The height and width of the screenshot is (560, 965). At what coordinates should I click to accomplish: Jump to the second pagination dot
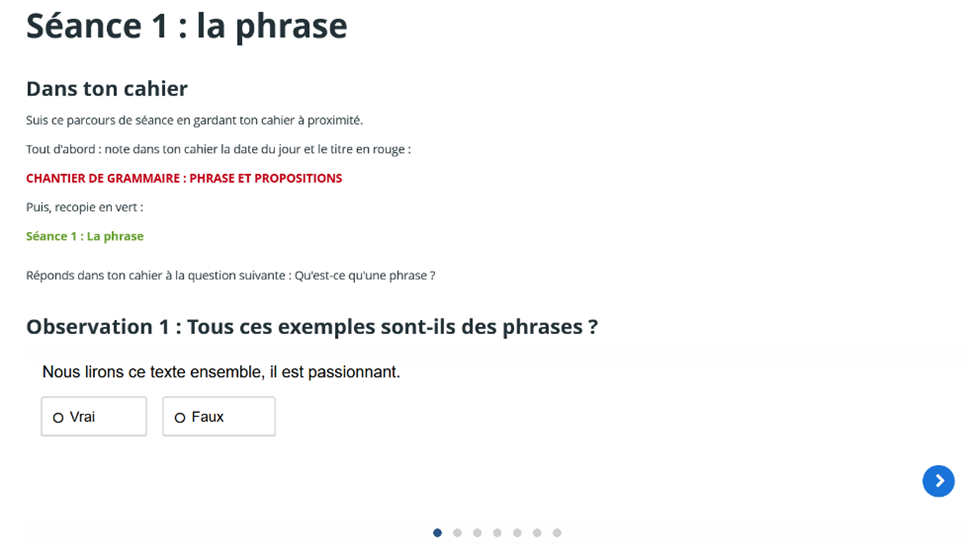457,533
